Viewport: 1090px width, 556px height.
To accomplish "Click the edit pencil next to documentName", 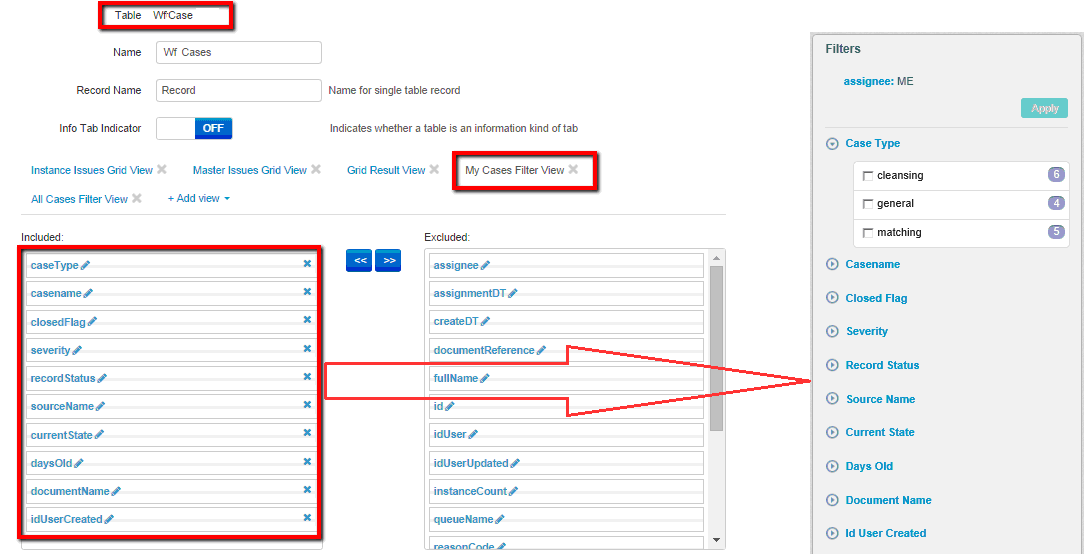I will click(116, 491).
